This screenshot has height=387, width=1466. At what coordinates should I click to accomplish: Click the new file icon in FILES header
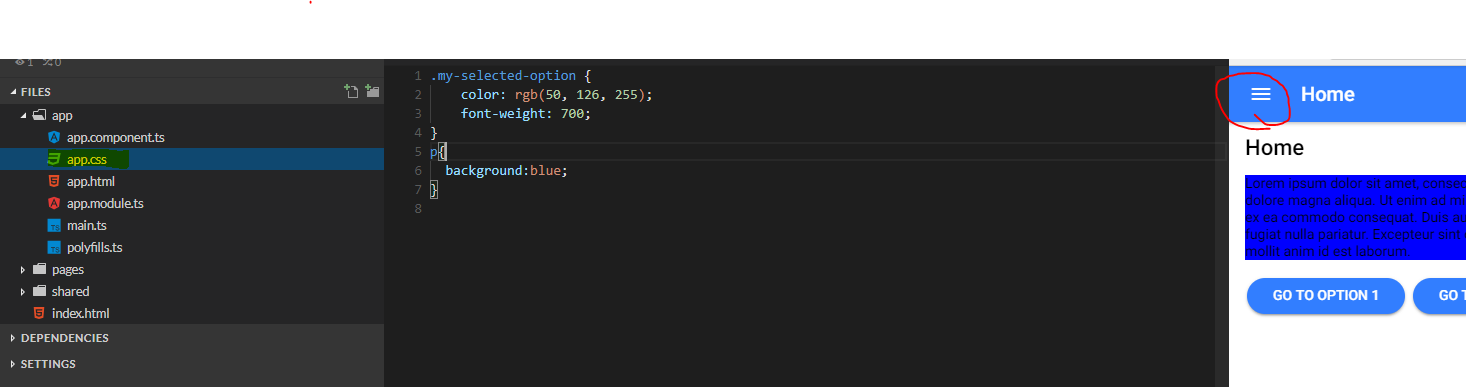351,91
